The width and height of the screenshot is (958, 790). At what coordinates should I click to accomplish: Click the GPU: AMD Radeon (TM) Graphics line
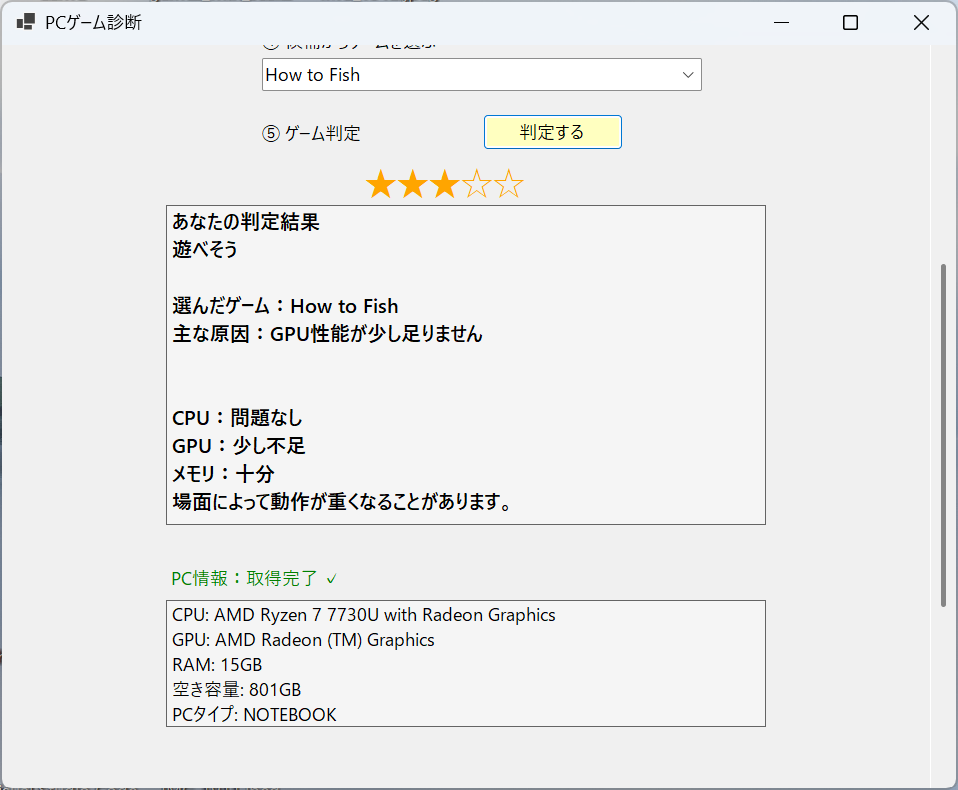tap(303, 640)
